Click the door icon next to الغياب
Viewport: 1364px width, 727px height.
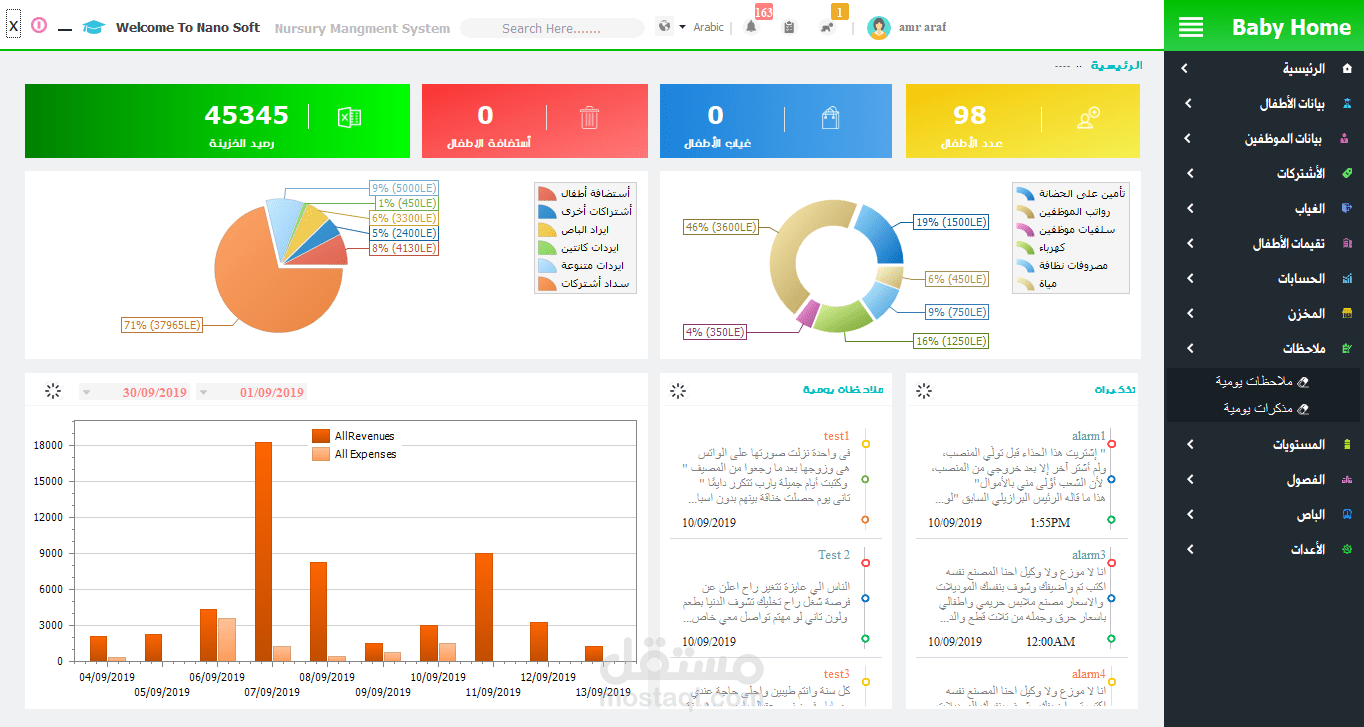pos(1346,208)
